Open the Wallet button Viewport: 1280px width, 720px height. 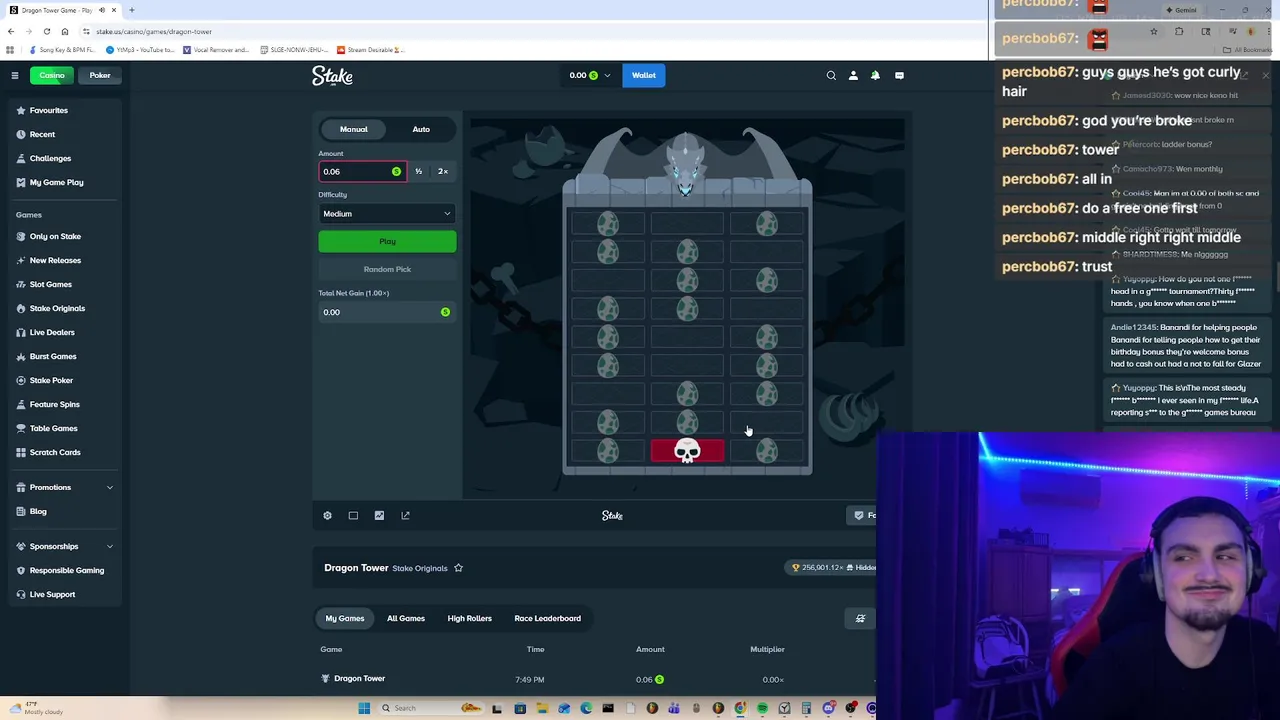coord(643,75)
